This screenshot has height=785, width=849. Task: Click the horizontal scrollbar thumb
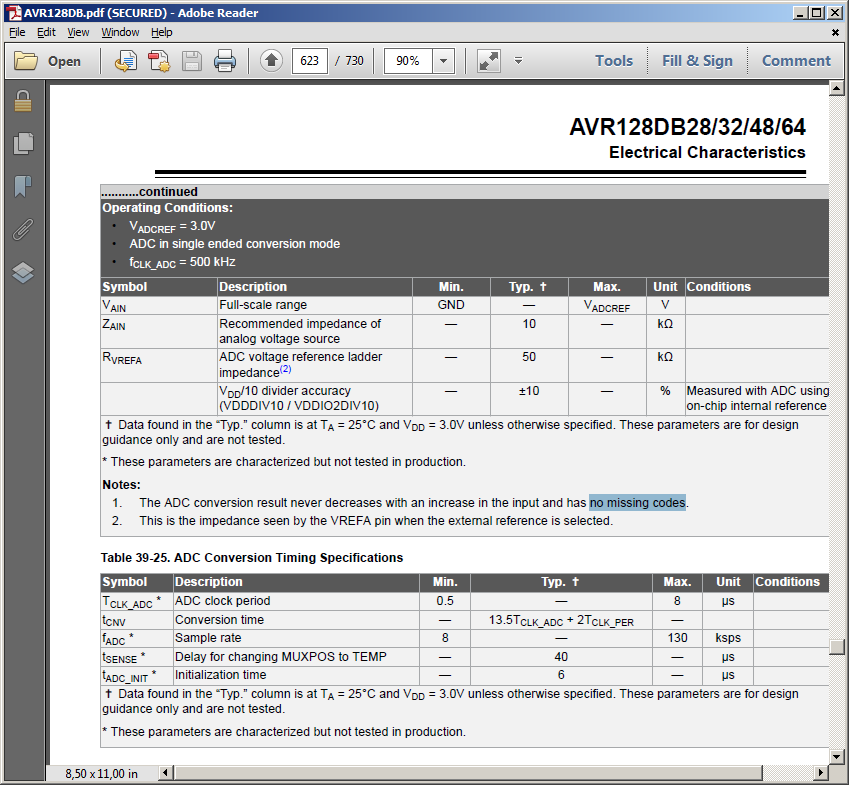pos(468,773)
